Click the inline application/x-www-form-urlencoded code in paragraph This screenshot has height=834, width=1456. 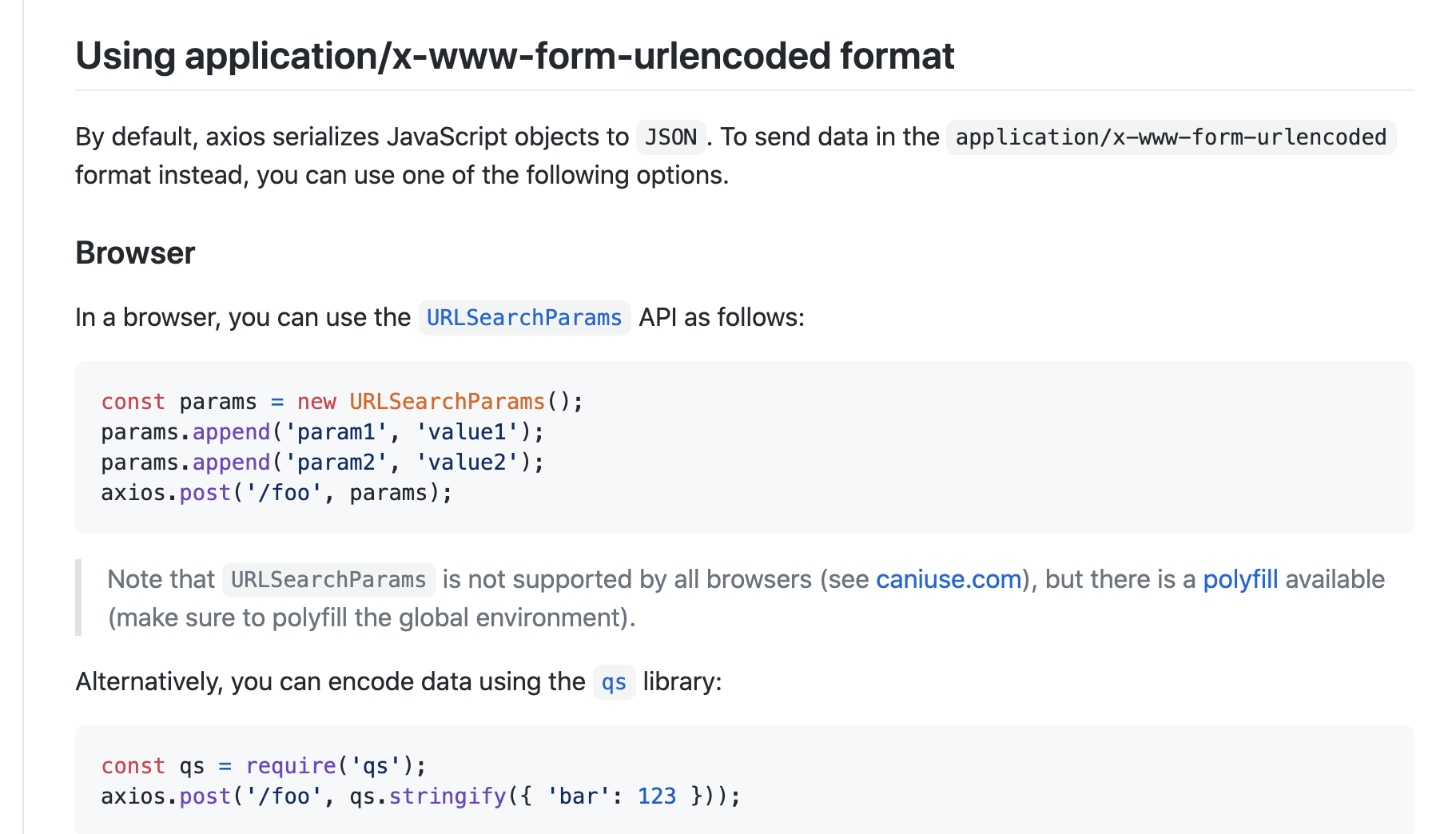point(1170,137)
